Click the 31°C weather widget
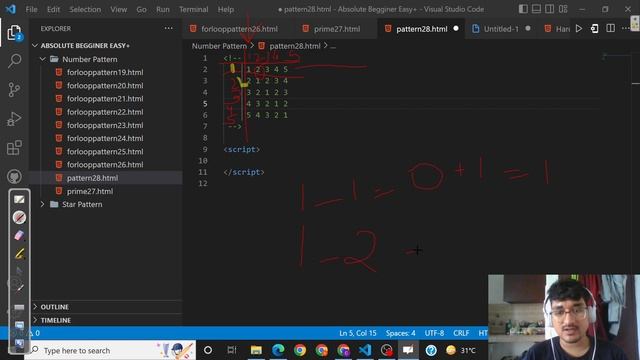This screenshot has width=640, height=360. [x=461, y=350]
